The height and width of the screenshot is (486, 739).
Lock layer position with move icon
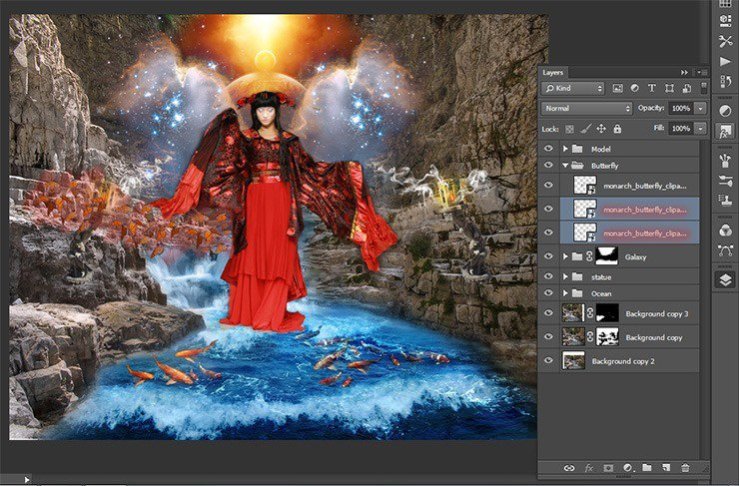[601, 129]
